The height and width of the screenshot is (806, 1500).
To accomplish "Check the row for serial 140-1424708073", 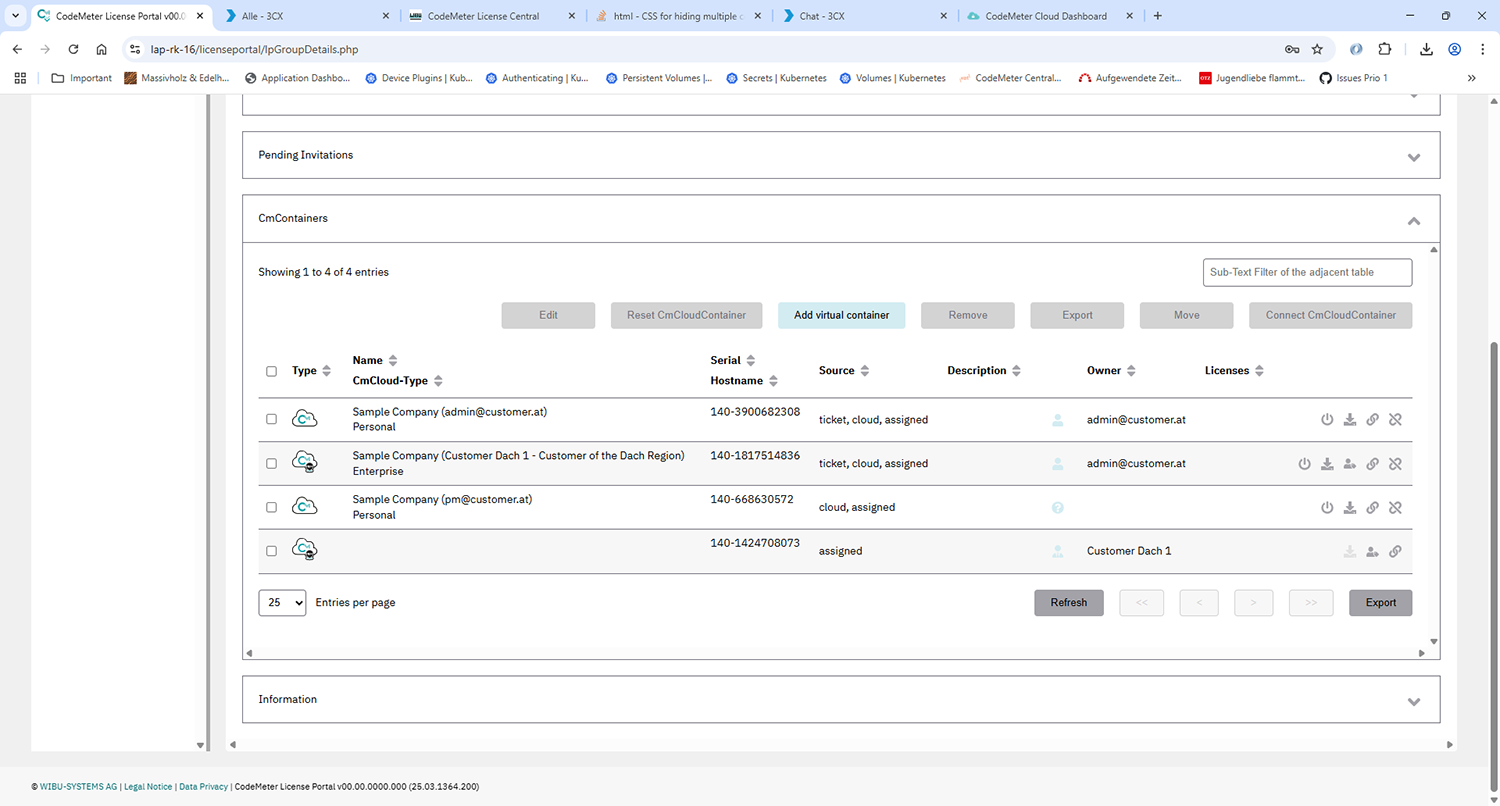I will 271,551.
